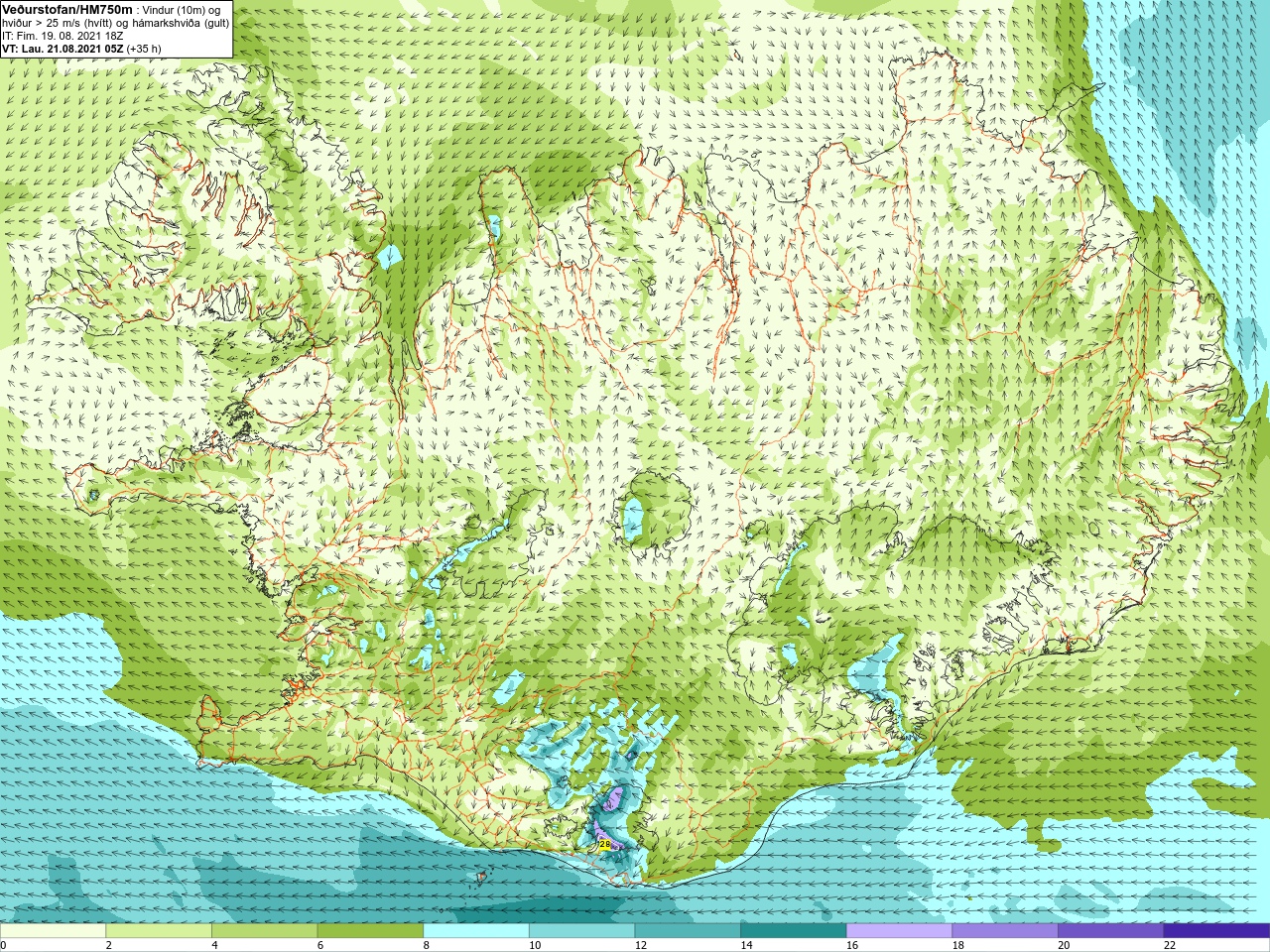Click the 4–6 m/s green legend swatch
The width and height of the screenshot is (1270, 952).
pos(264,931)
